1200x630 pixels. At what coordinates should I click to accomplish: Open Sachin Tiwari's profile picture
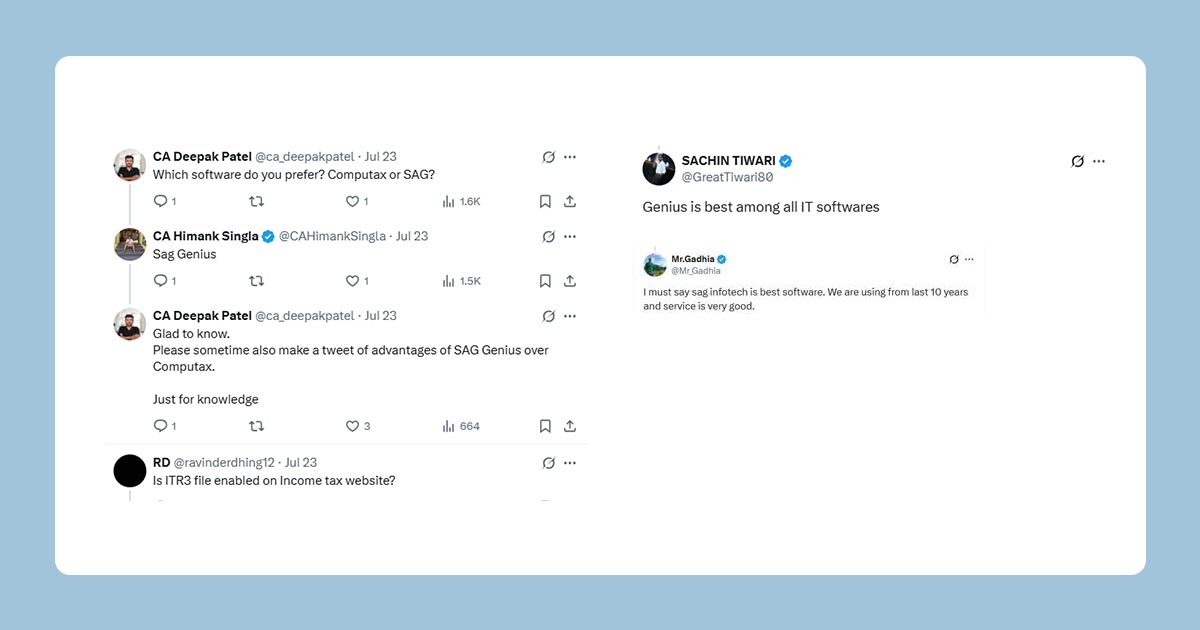click(x=659, y=169)
